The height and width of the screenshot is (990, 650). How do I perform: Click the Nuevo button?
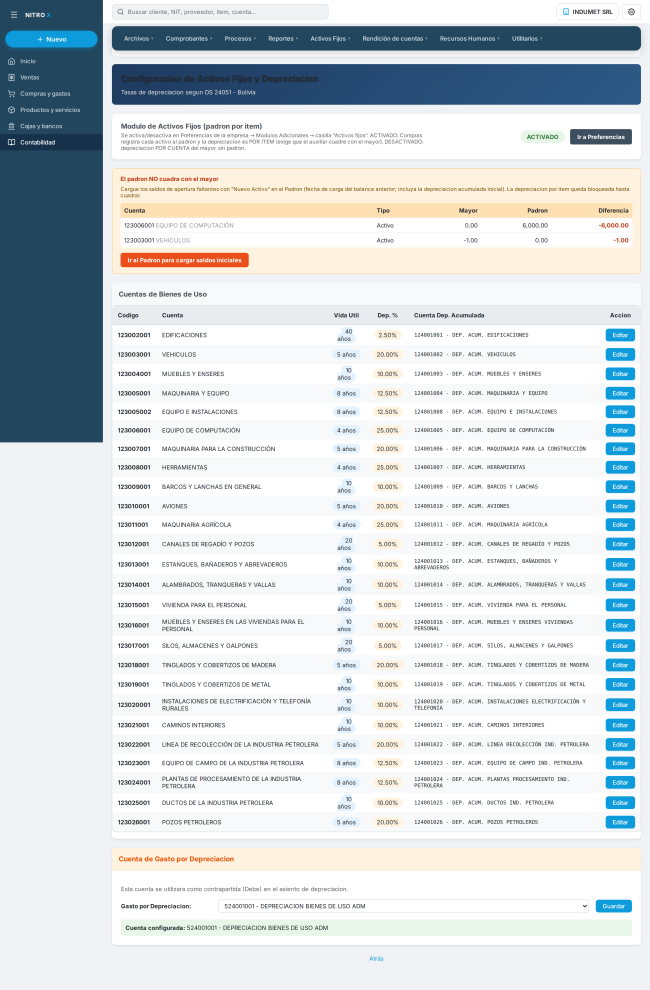[51, 39]
